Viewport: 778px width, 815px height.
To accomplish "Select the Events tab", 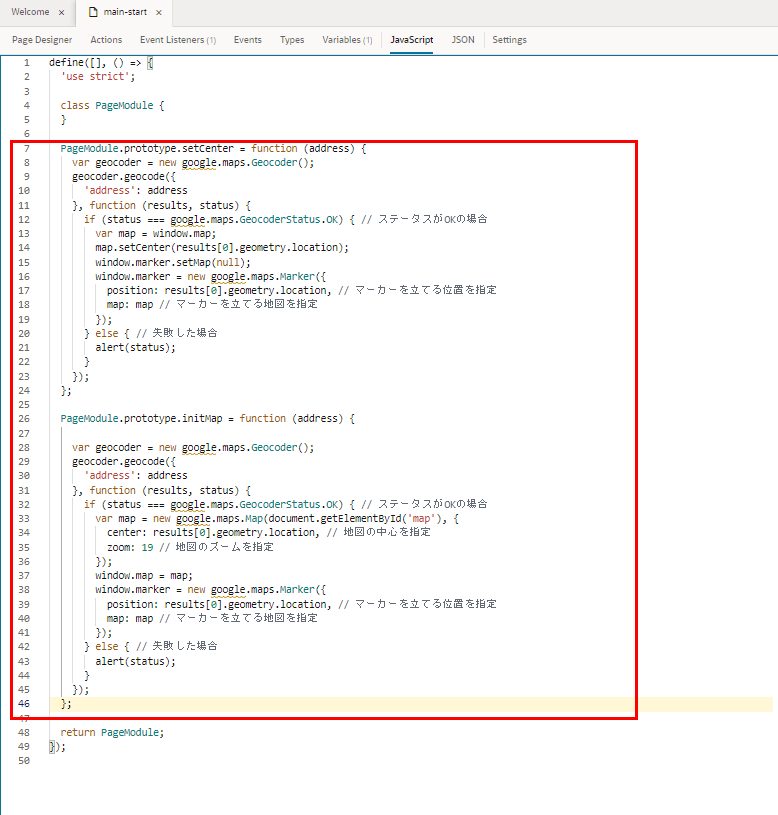I will (x=247, y=40).
